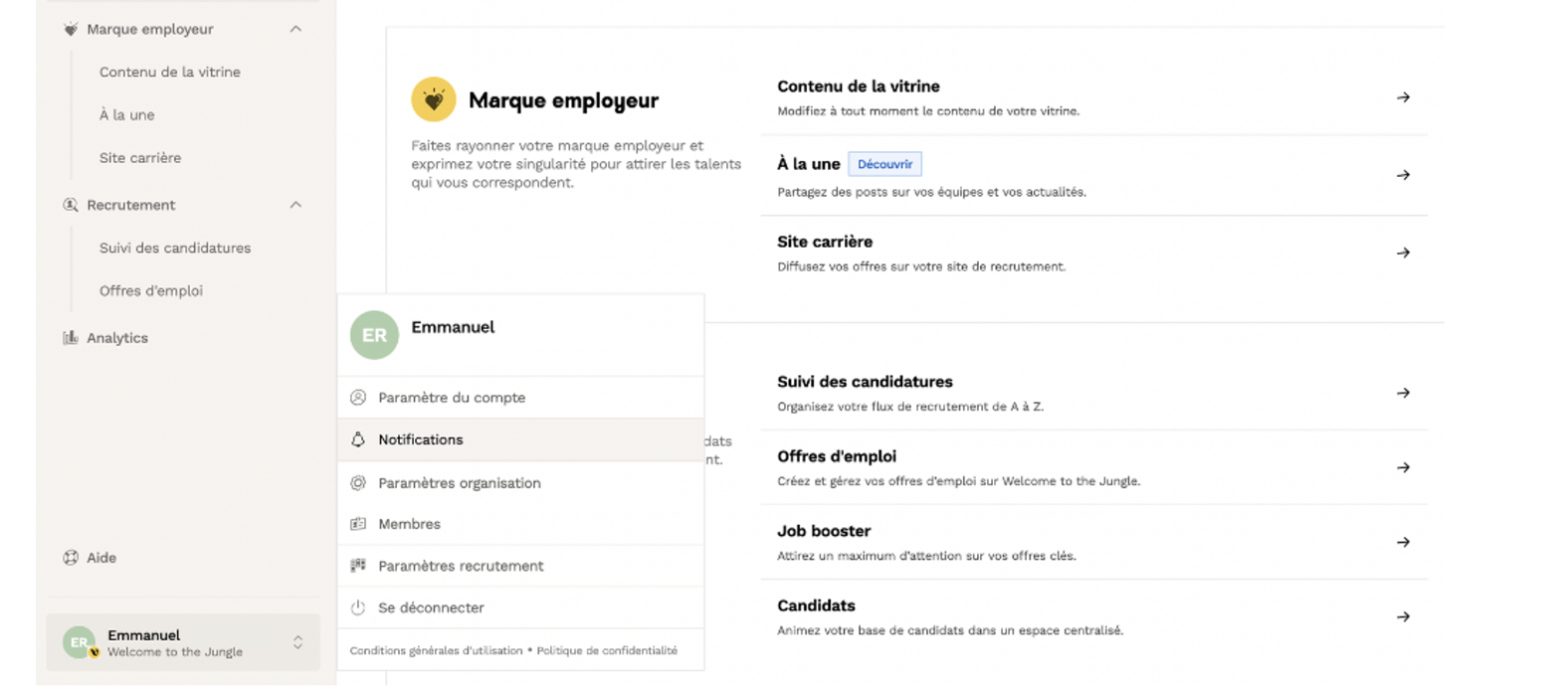Viewport: 1568px width, 694px height.
Task: Toggle the Emmanuel account switcher chevrons
Action: [x=297, y=643]
